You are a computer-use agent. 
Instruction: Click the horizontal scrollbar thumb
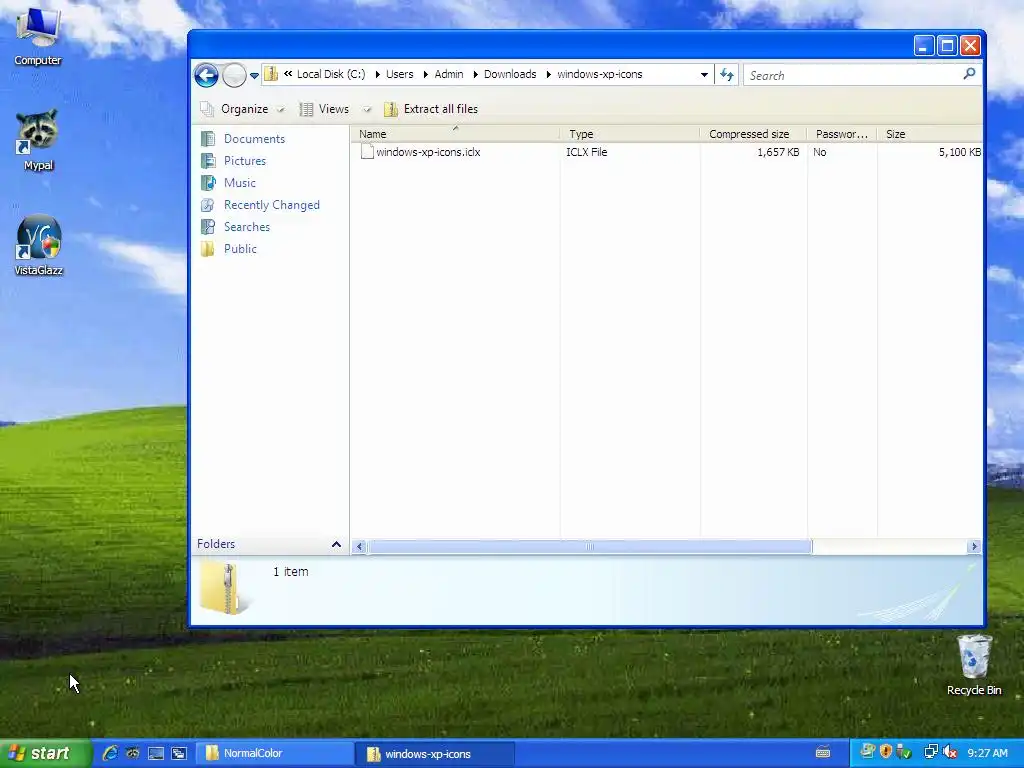pyautogui.click(x=590, y=547)
